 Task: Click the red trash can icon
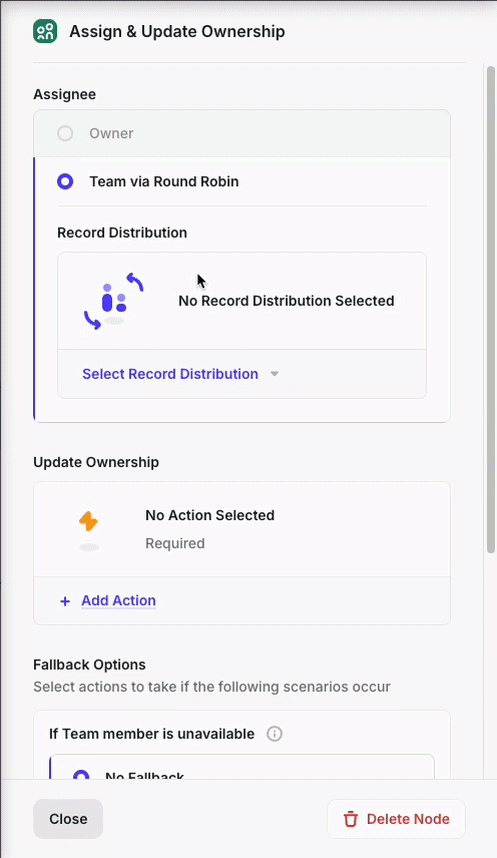click(350, 819)
